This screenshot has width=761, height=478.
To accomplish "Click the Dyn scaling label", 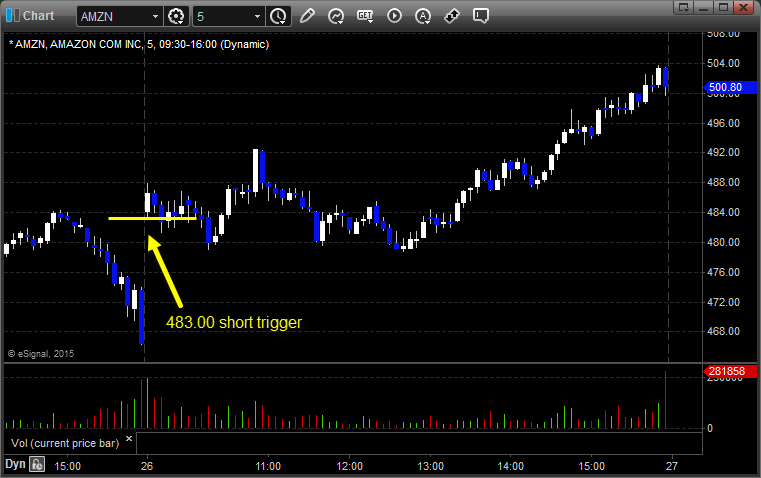I will point(15,464).
